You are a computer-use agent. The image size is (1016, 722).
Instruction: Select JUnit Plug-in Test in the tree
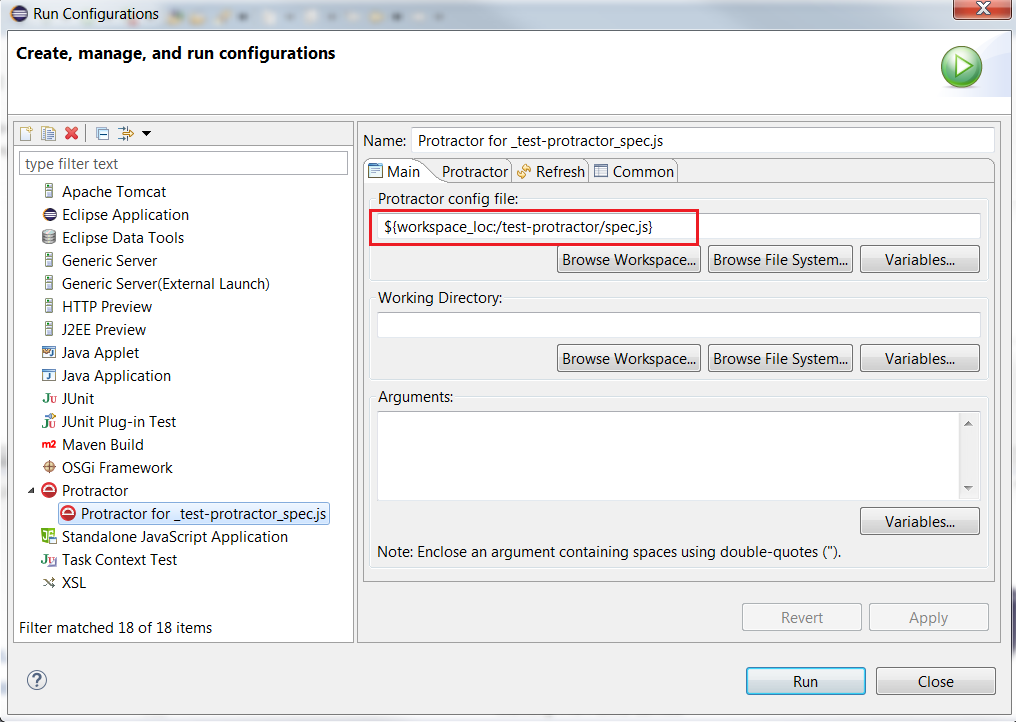tap(118, 422)
